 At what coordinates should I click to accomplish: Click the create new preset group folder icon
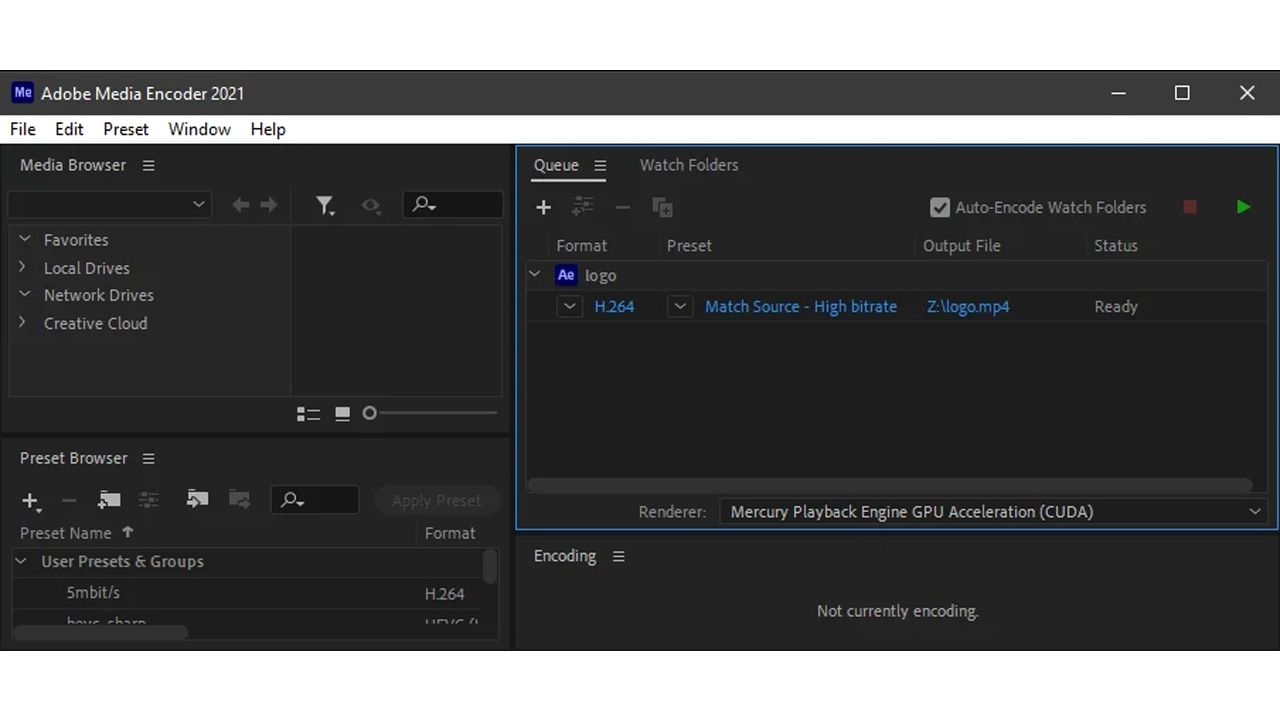click(109, 500)
